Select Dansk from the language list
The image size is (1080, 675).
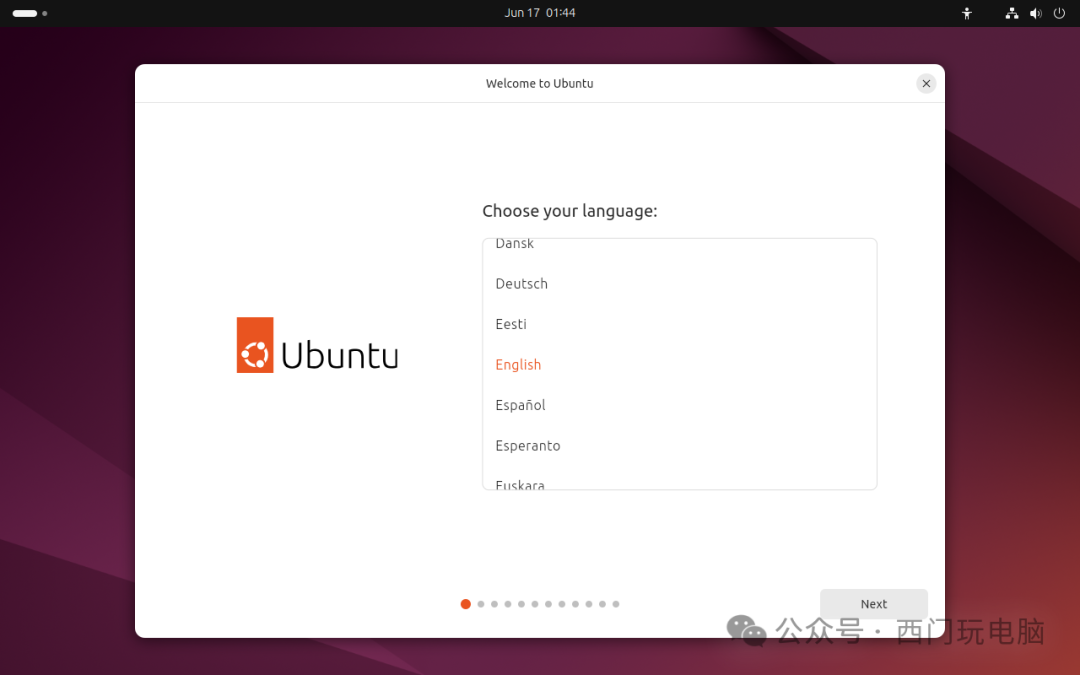coord(515,245)
